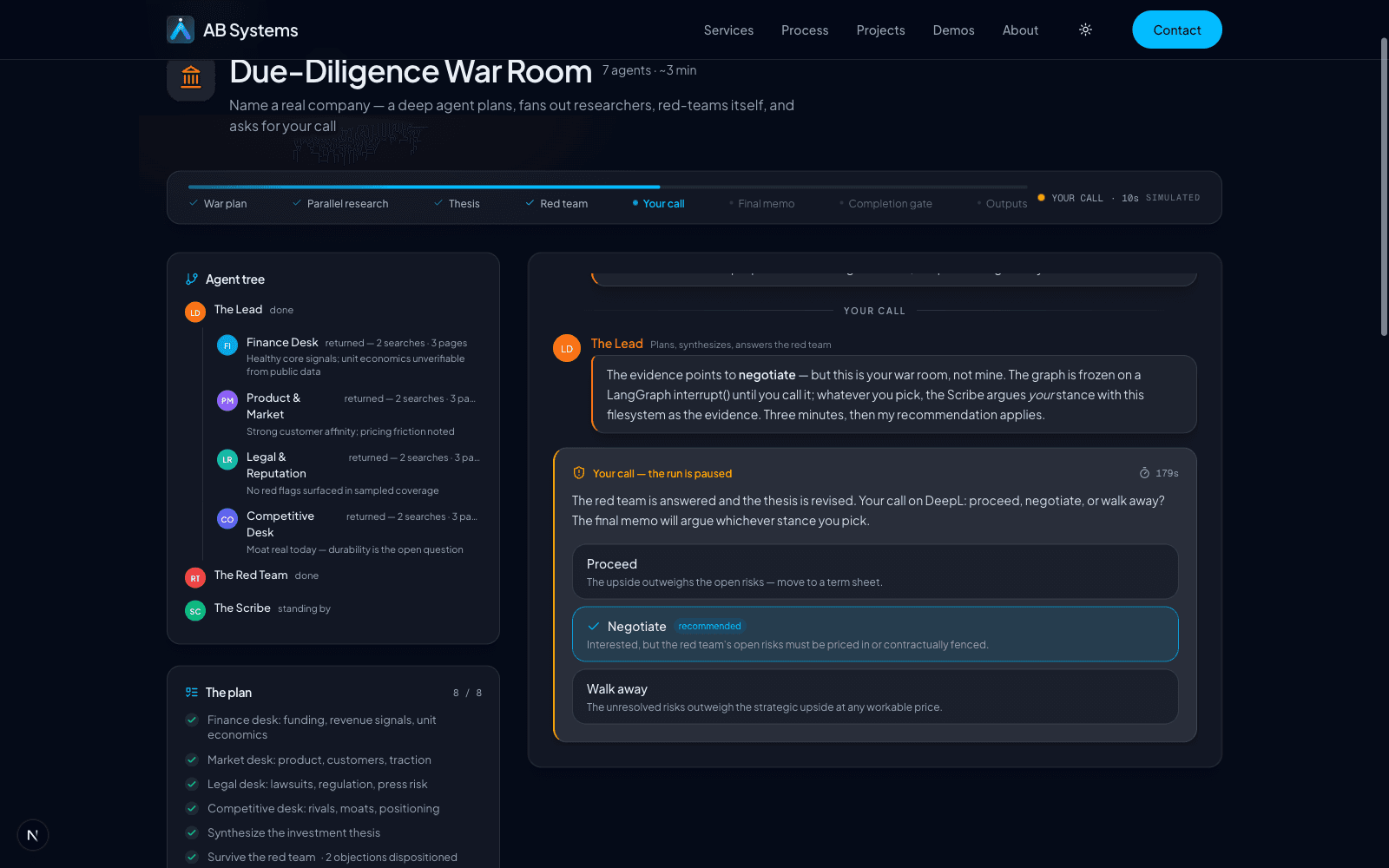Click the Contact button
1389x868 pixels.
coord(1177,30)
